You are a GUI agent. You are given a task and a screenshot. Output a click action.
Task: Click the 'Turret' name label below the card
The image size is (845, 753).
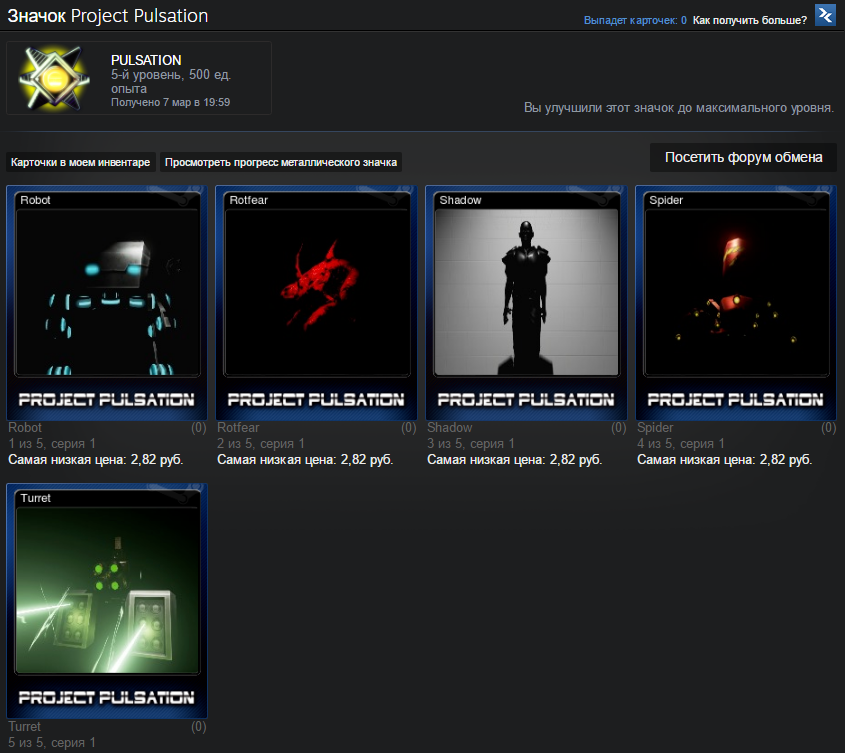24,726
